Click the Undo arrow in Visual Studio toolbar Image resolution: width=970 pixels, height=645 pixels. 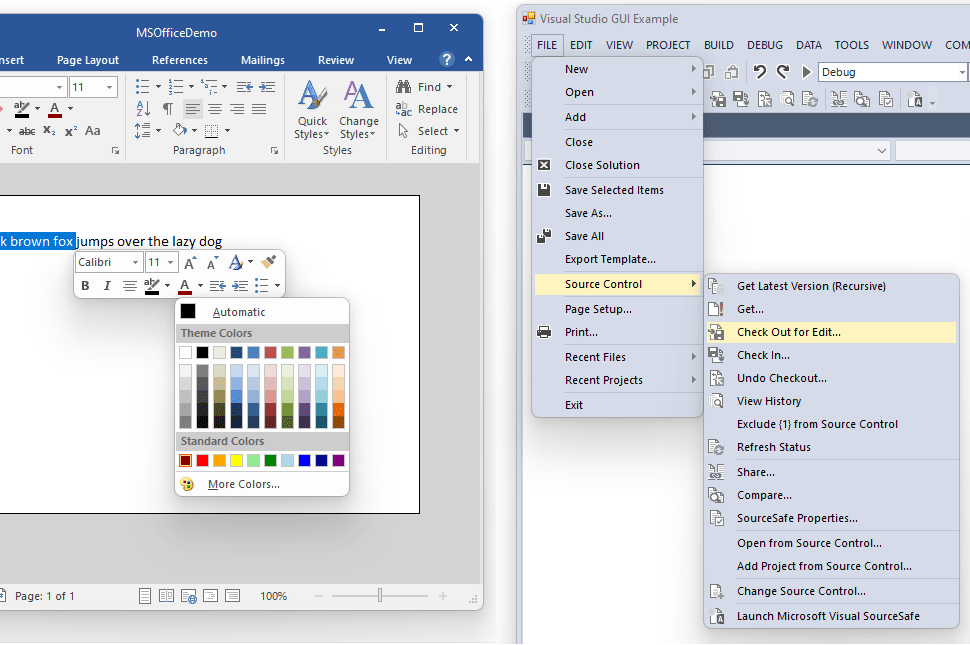click(x=759, y=72)
